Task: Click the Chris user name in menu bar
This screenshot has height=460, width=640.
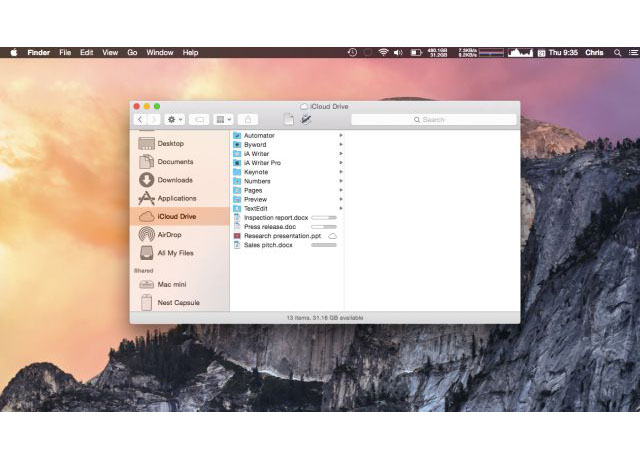Action: tap(594, 53)
